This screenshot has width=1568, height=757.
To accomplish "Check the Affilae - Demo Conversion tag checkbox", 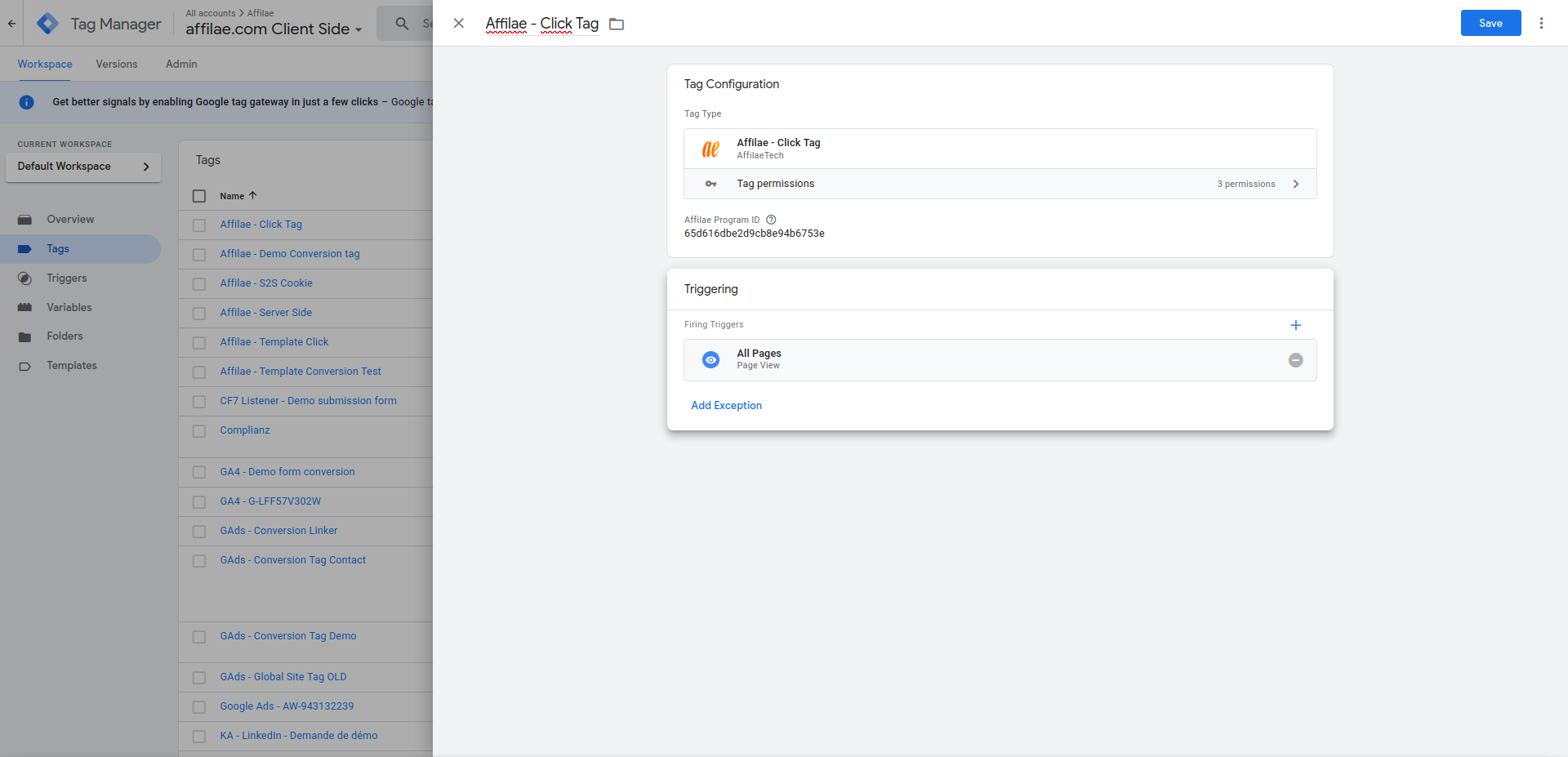I will point(199,255).
